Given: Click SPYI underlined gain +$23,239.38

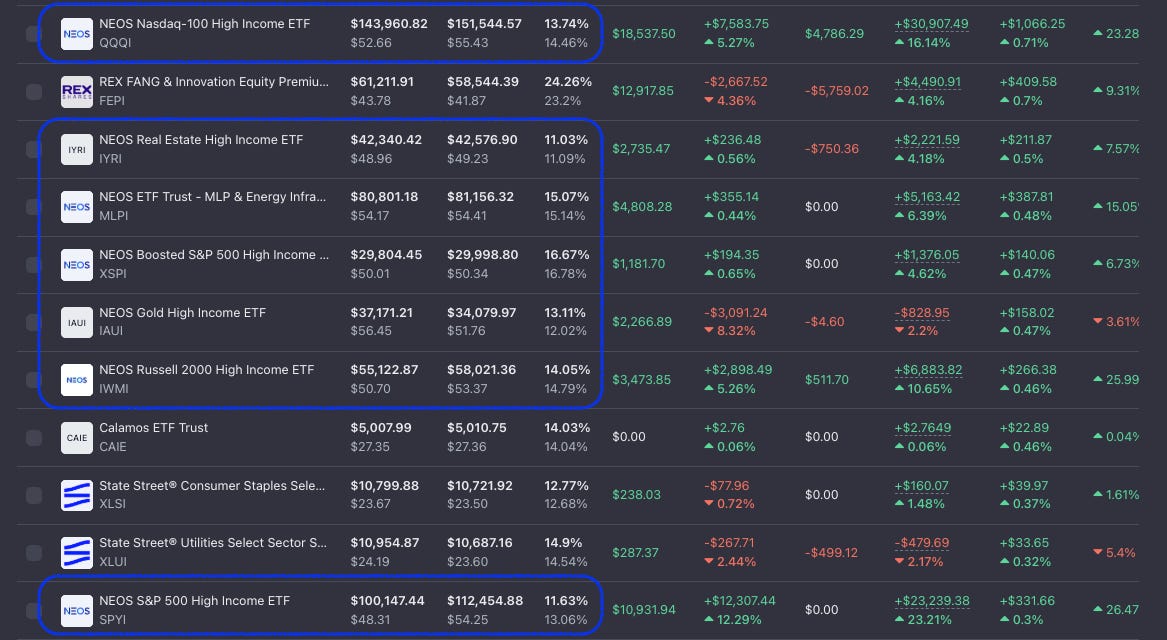Looking at the screenshot, I should [x=929, y=601].
